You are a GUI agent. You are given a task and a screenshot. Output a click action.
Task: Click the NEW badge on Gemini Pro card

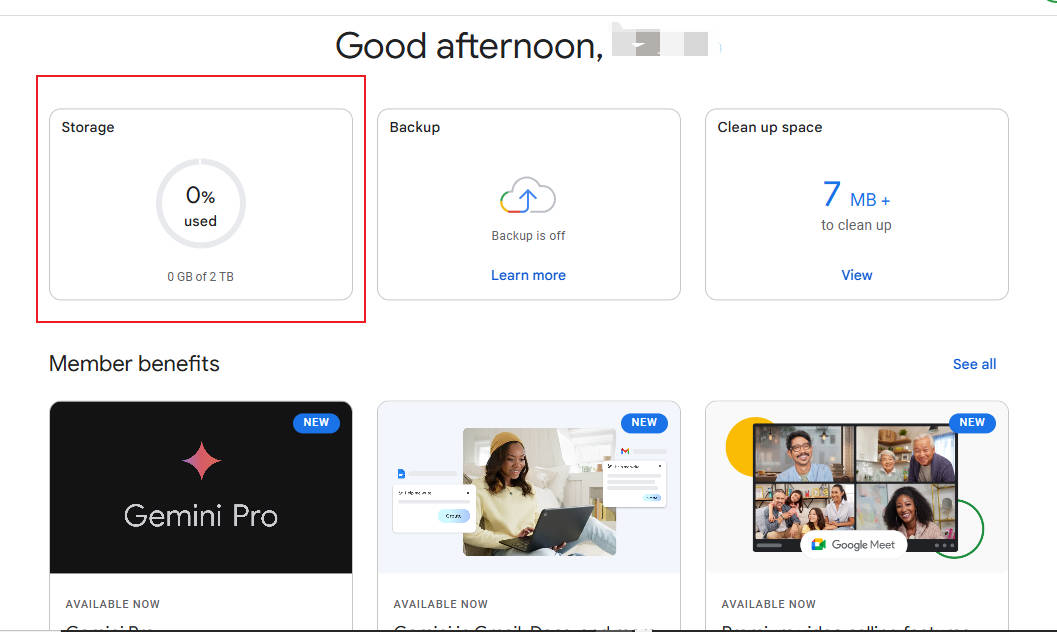316,422
